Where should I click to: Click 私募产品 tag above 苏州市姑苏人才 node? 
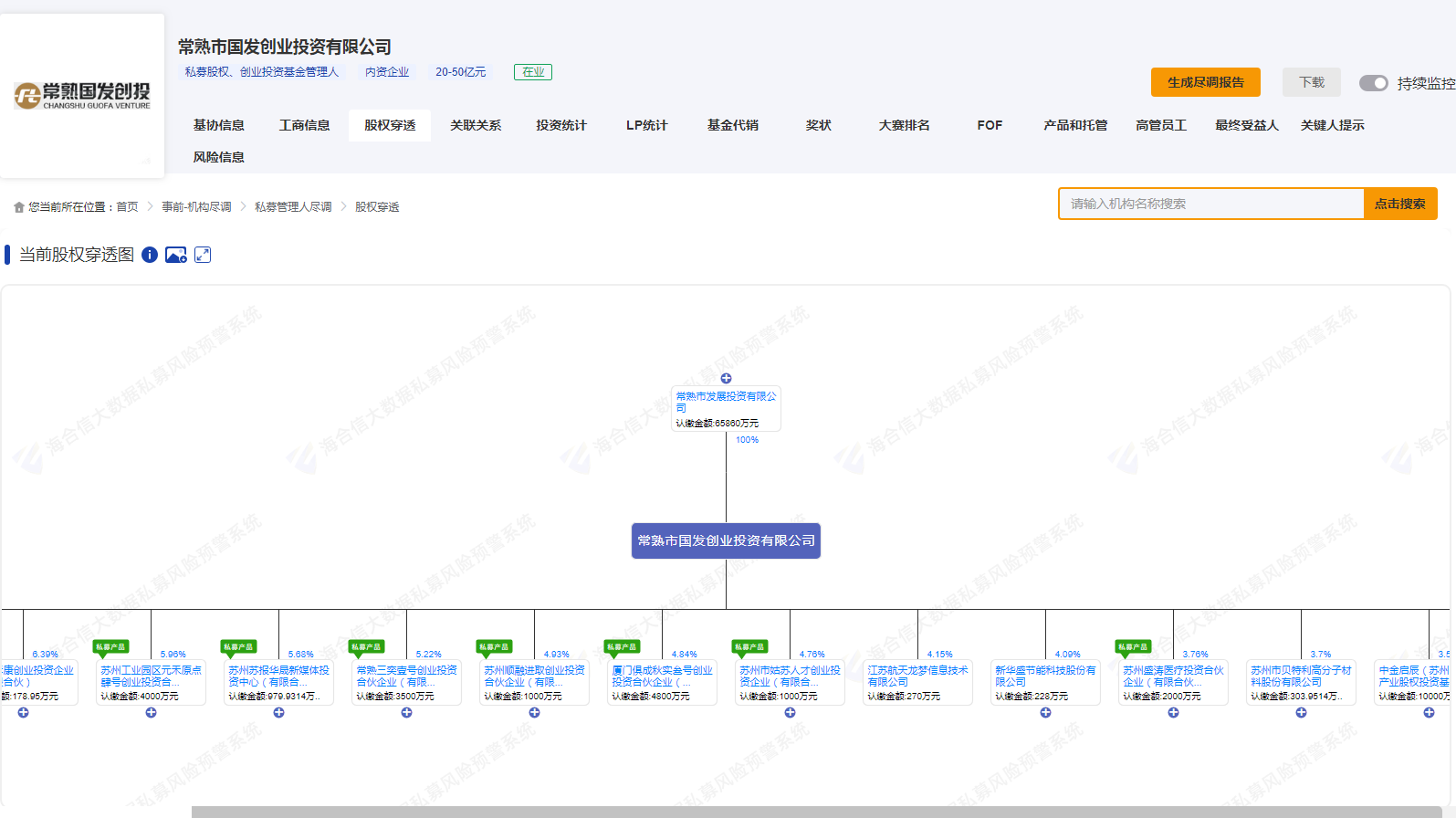point(750,646)
